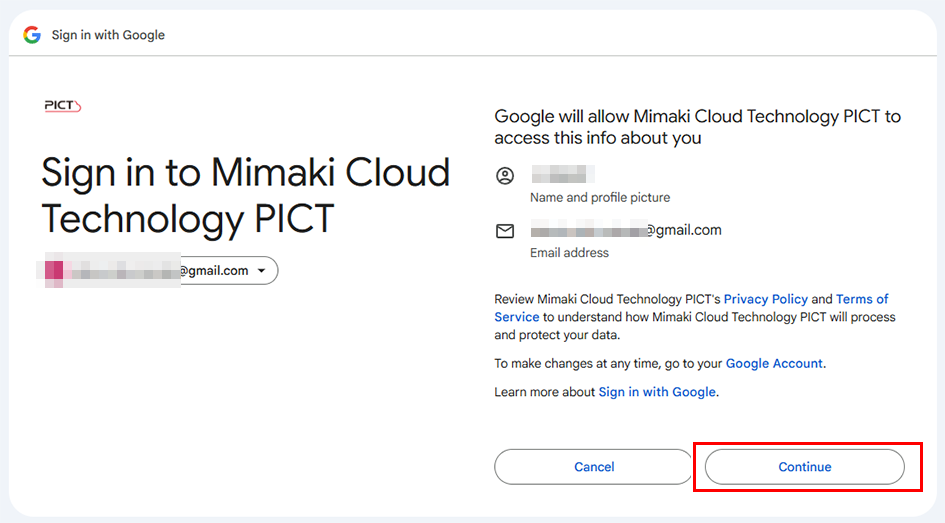Click the Continue button
Screen dimensions: 945x523
[x=805, y=466]
